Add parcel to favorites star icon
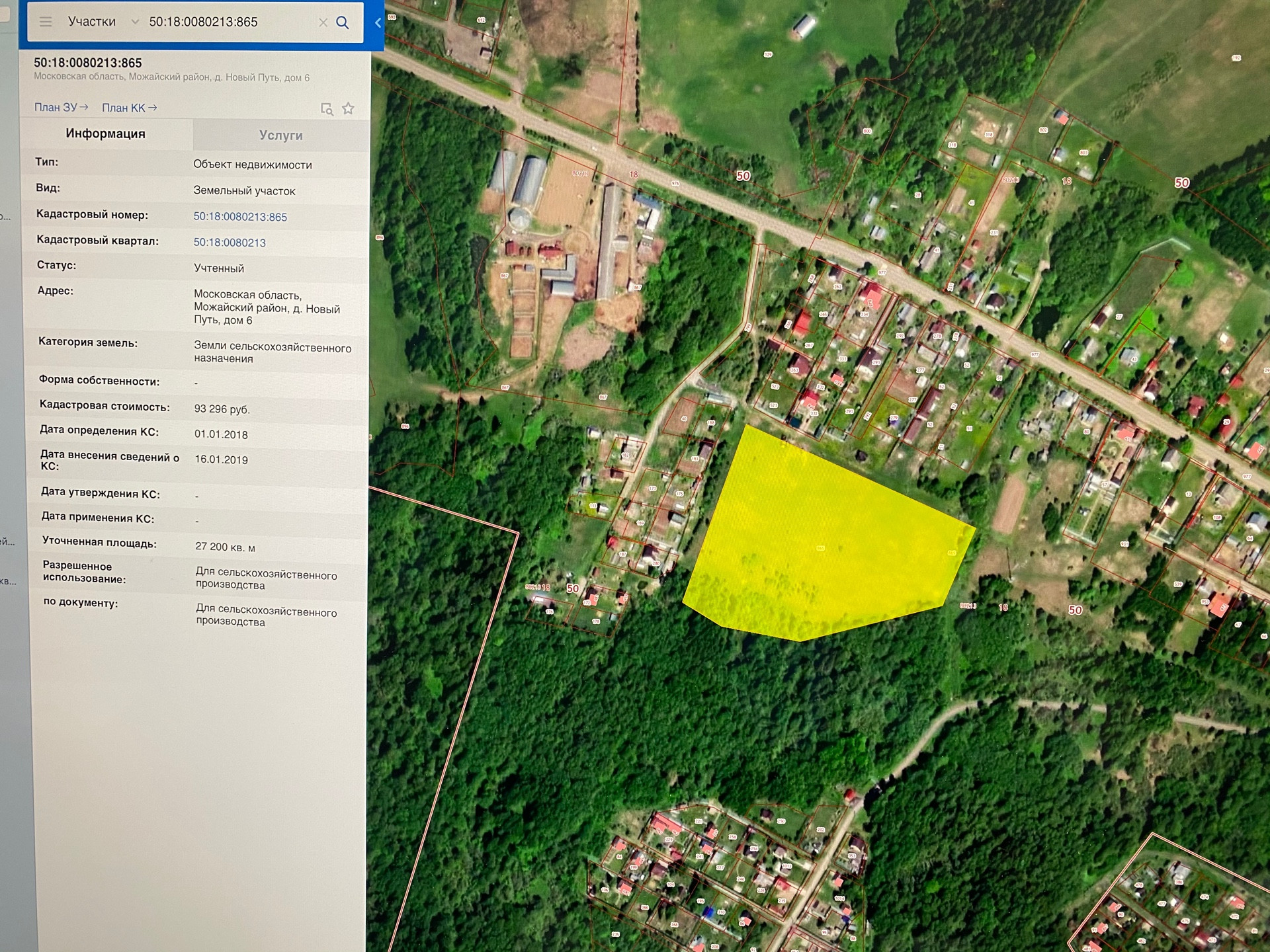 (x=349, y=108)
